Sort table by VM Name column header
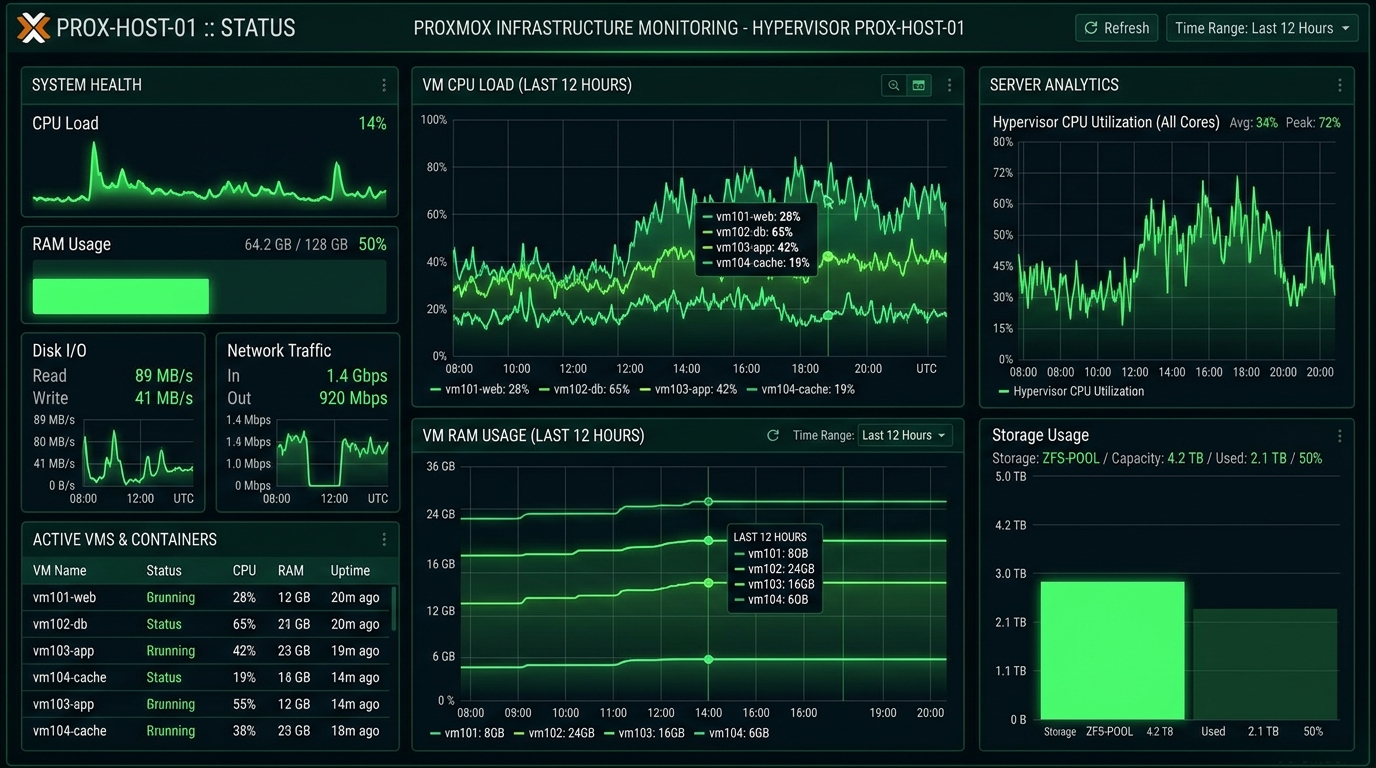This screenshot has width=1376, height=768. (59, 571)
